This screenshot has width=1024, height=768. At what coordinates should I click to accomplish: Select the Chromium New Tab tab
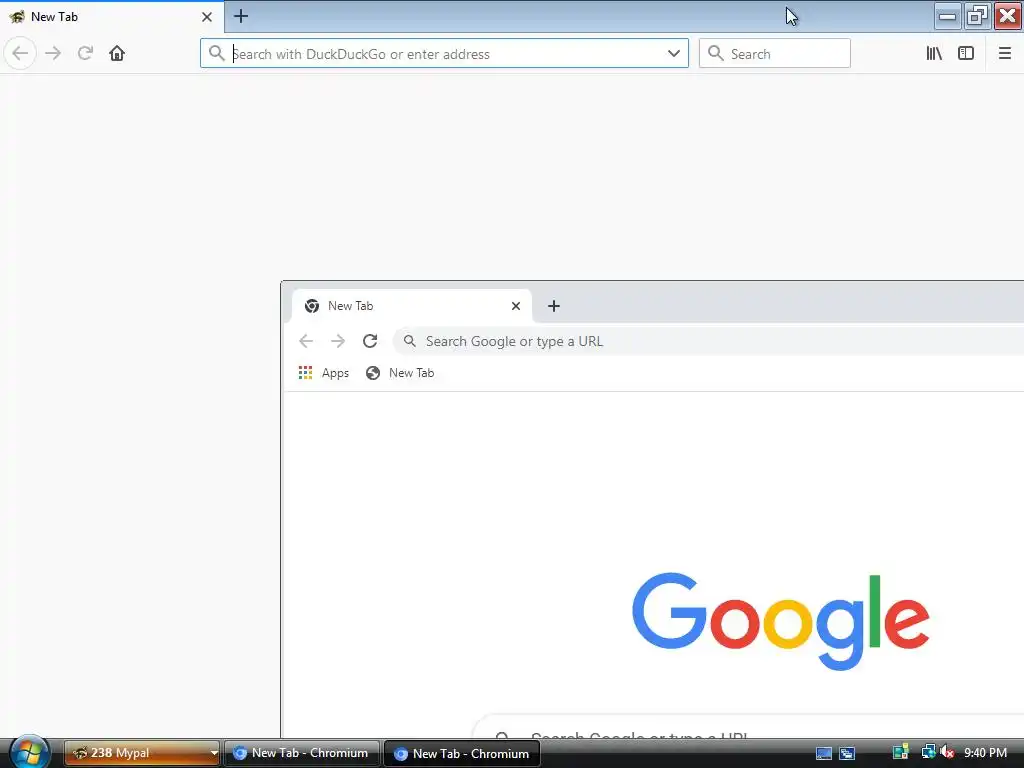click(x=411, y=306)
